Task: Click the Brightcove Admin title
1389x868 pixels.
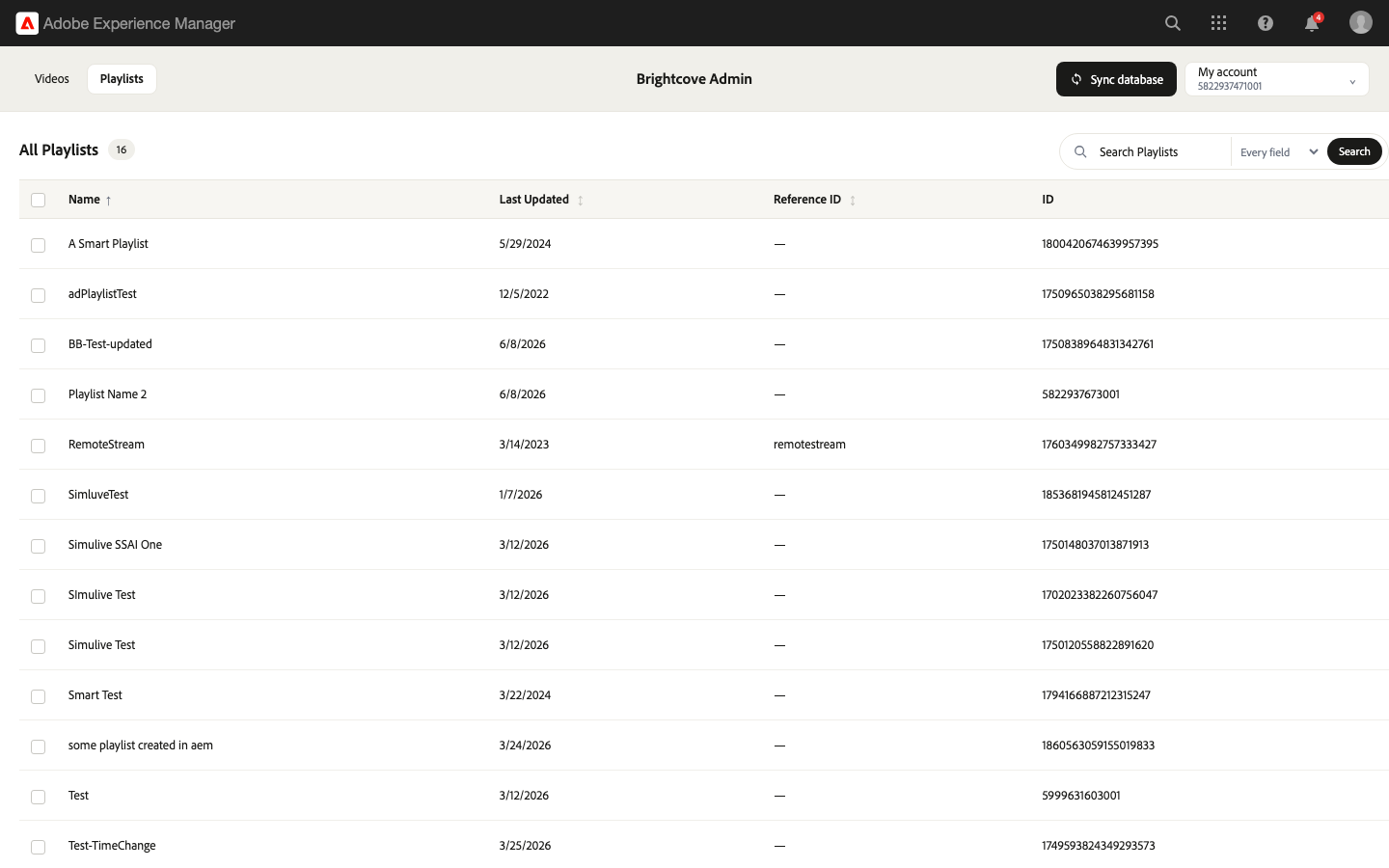Action: (x=694, y=79)
